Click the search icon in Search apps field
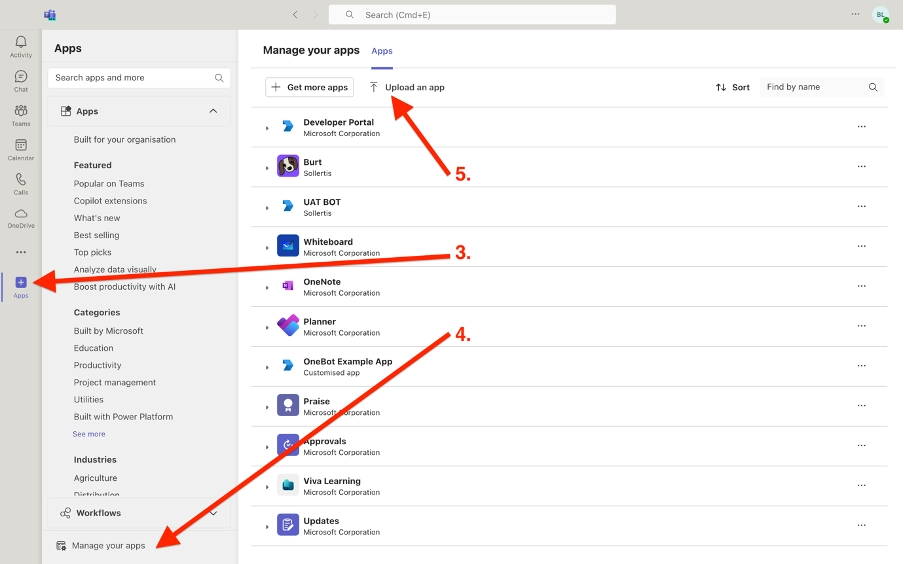 click(x=219, y=78)
